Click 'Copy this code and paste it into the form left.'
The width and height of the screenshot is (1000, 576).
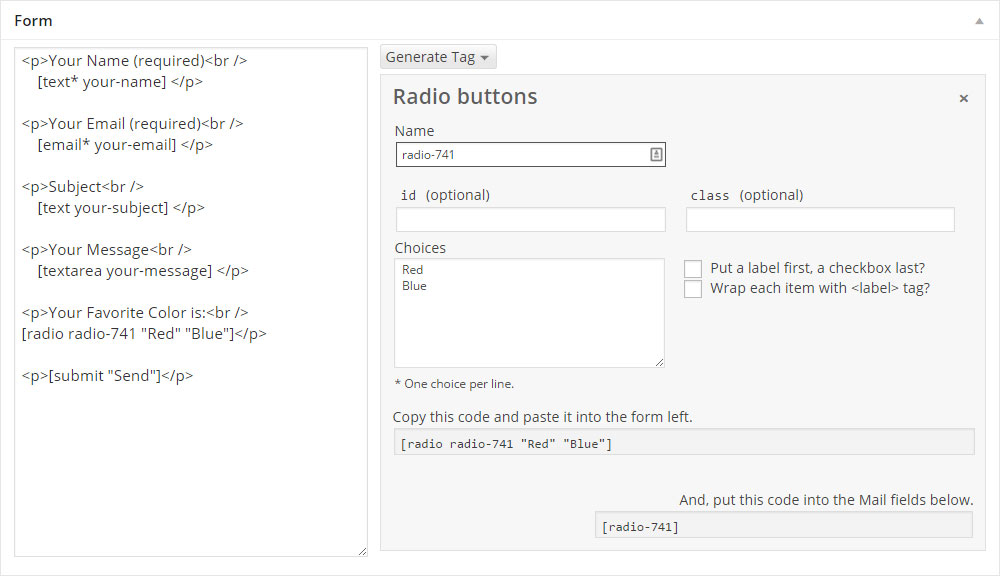pyautogui.click(x=543, y=417)
